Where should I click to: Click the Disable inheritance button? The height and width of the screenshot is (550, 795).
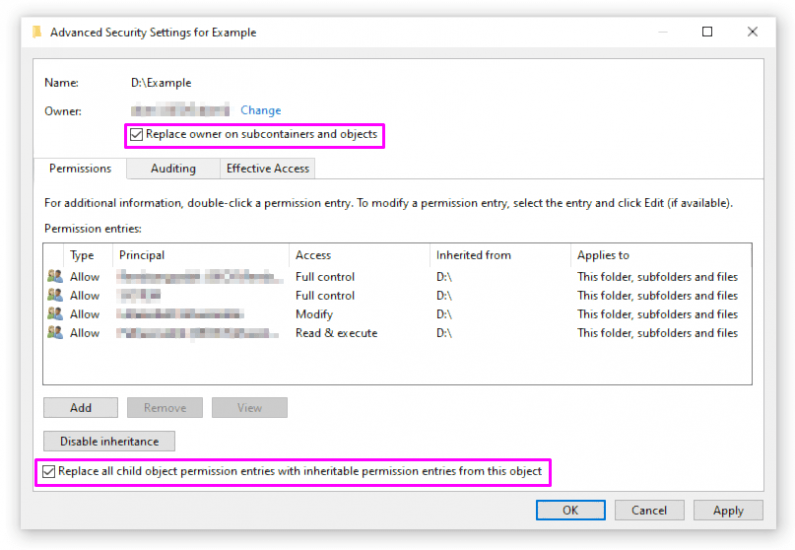click(x=109, y=441)
